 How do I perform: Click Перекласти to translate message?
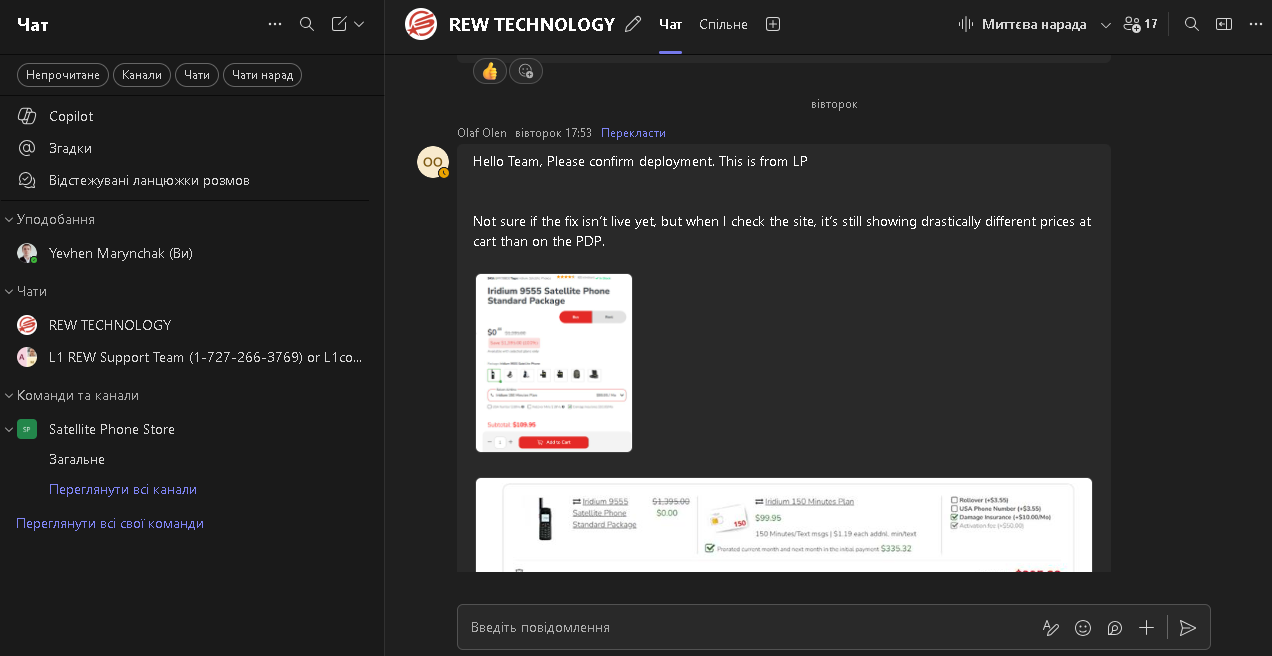(x=633, y=133)
